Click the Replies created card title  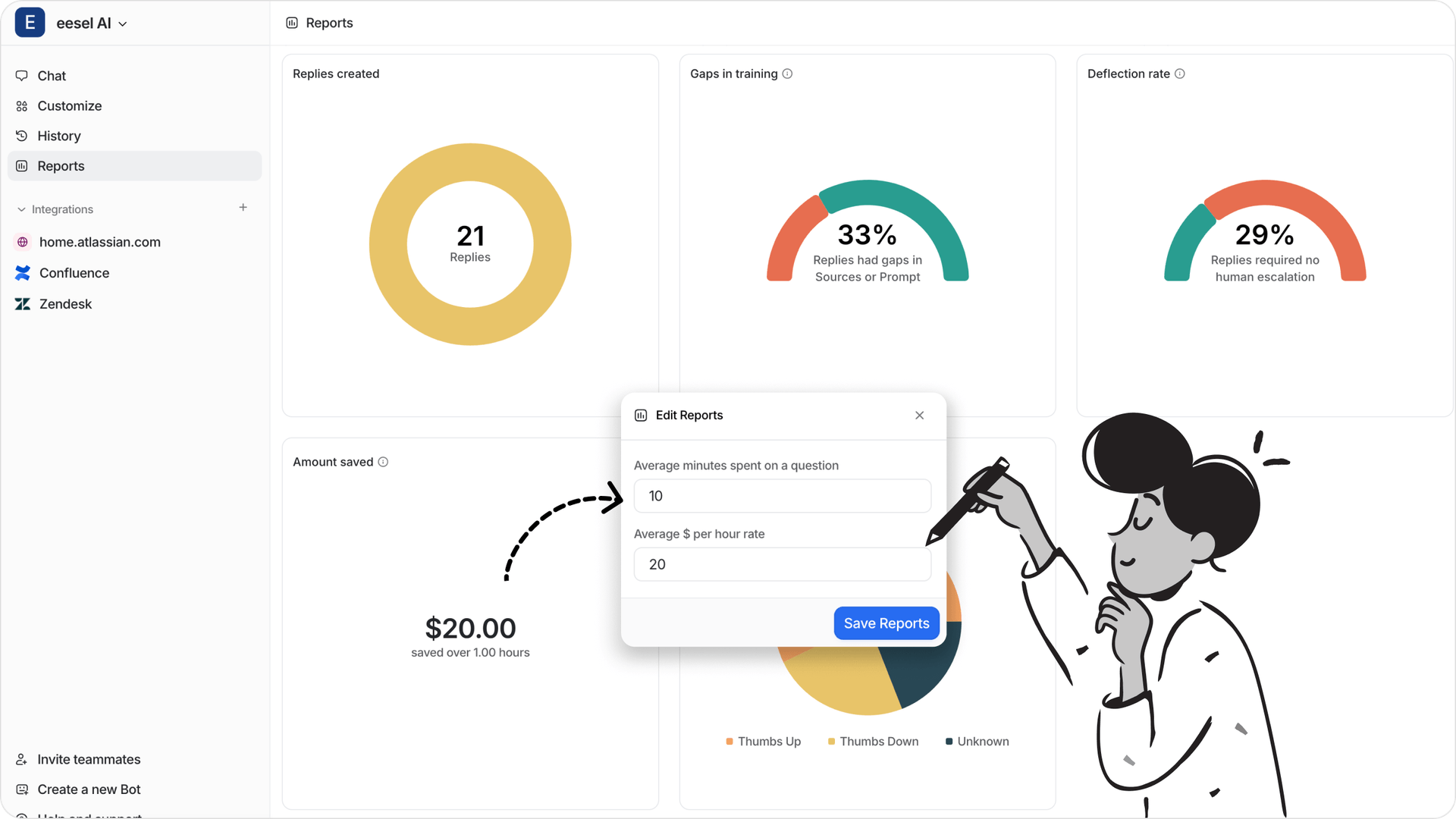tap(336, 74)
